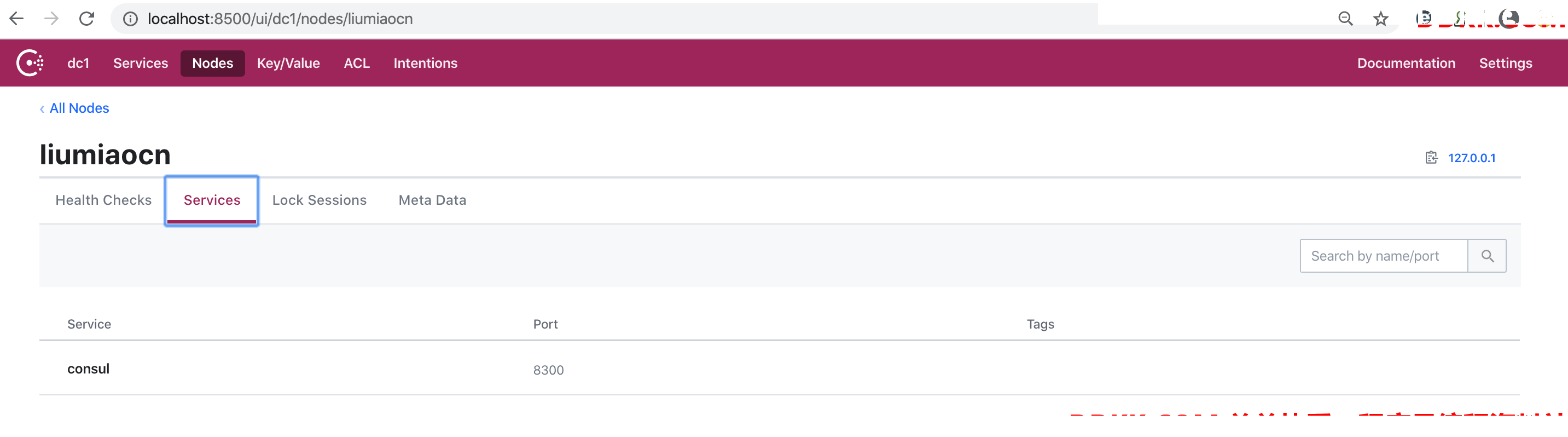
Task: Bookmark this page with star icon
Action: point(1380,19)
